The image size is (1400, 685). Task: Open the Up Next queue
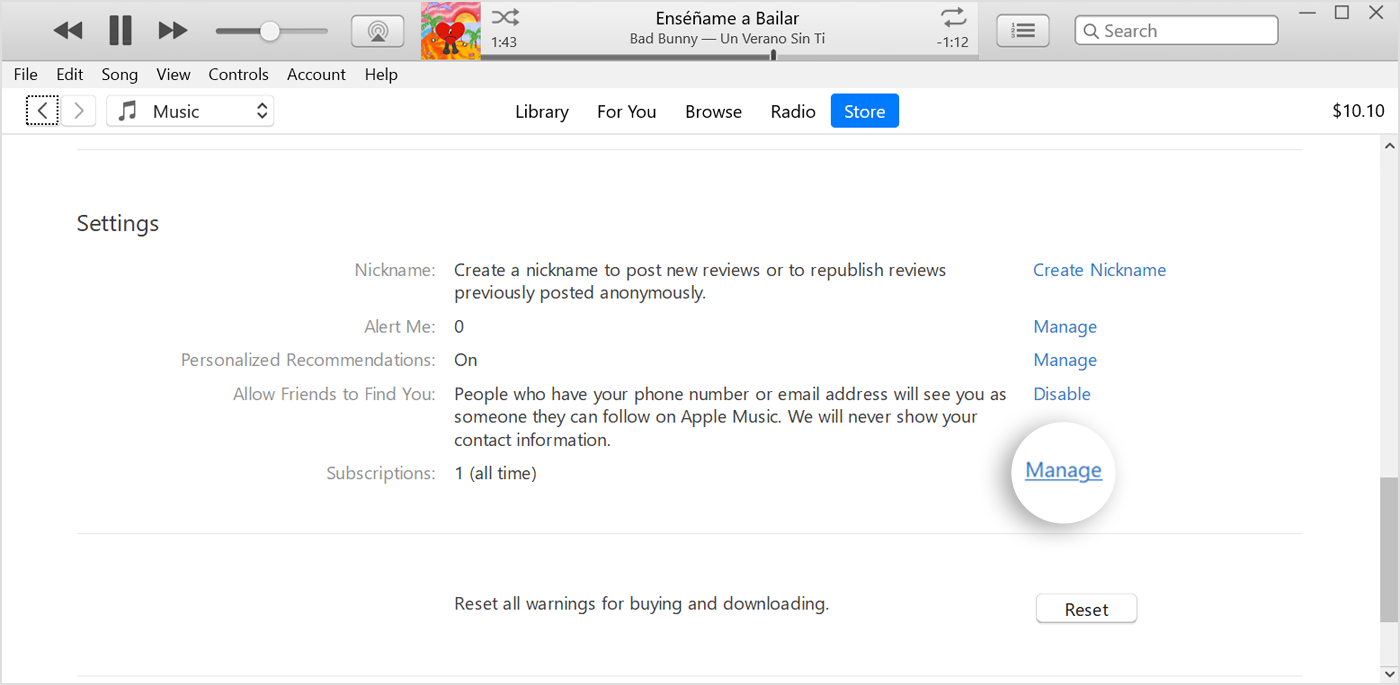1022,30
